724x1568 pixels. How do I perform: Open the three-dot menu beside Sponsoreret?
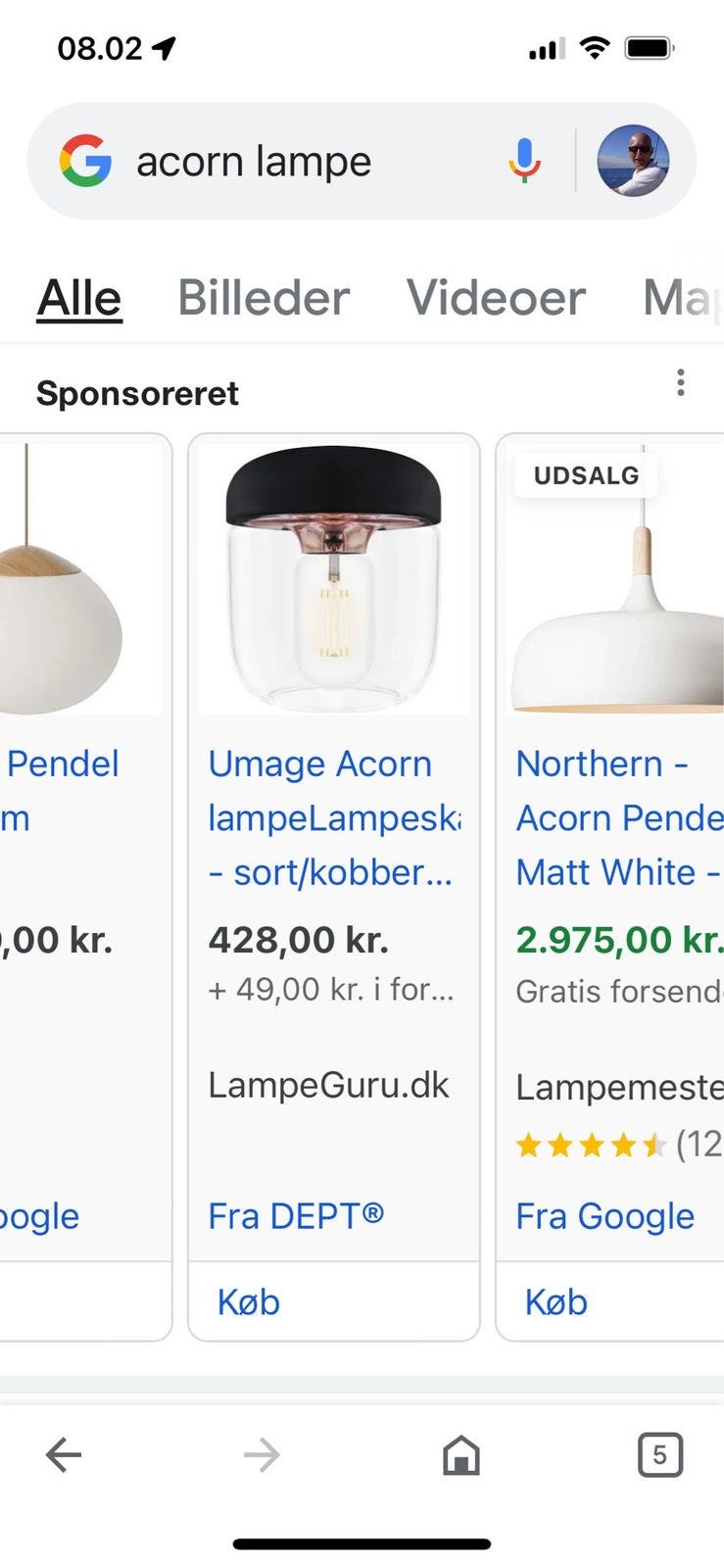(x=681, y=383)
